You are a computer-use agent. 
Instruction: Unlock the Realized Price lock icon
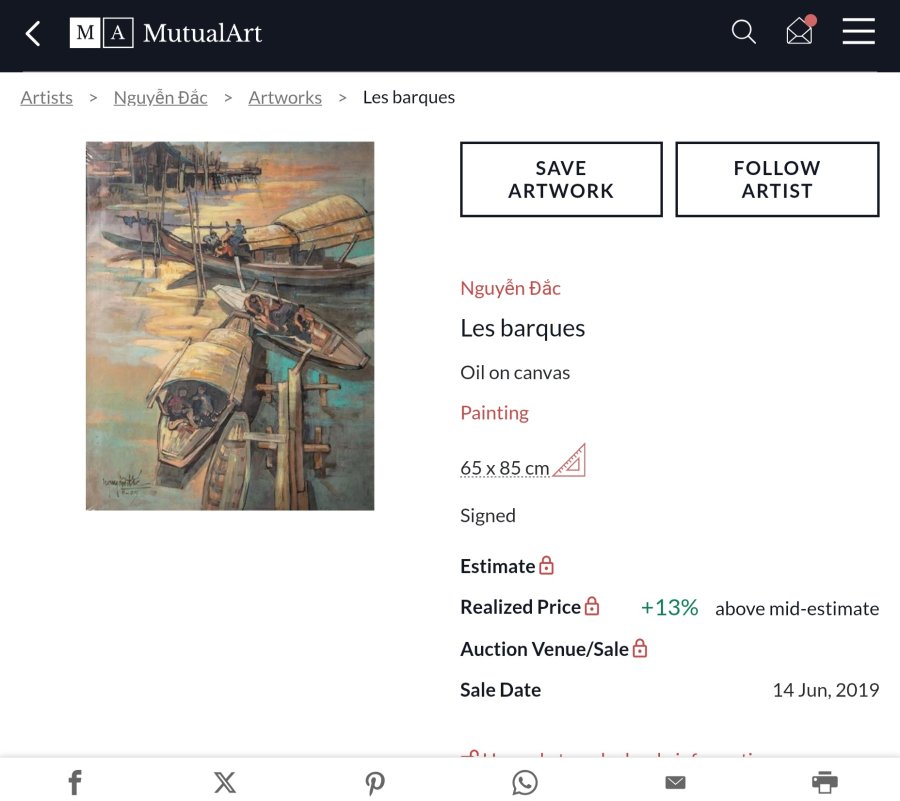coord(592,607)
